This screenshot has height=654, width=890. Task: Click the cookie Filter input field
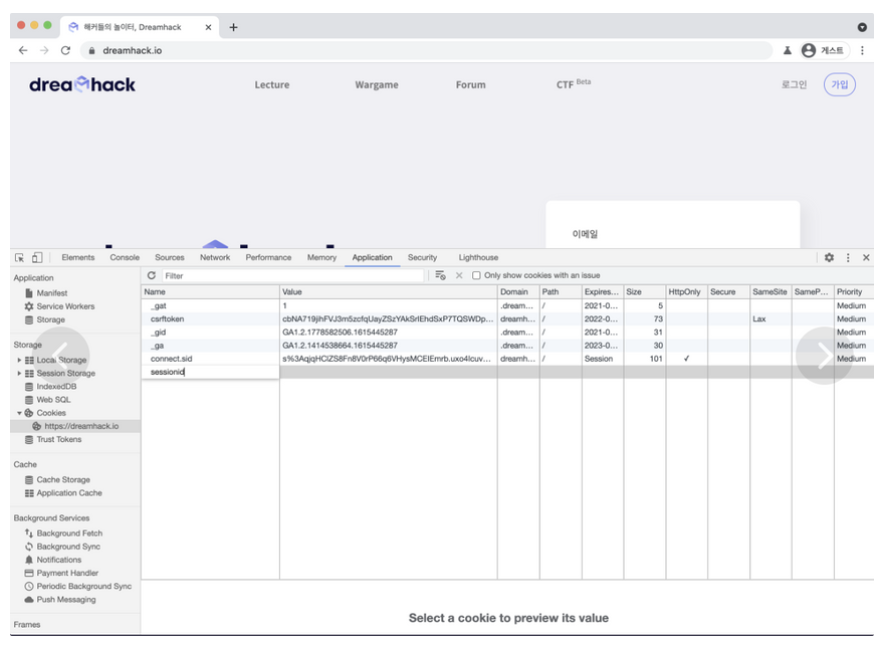(x=293, y=276)
